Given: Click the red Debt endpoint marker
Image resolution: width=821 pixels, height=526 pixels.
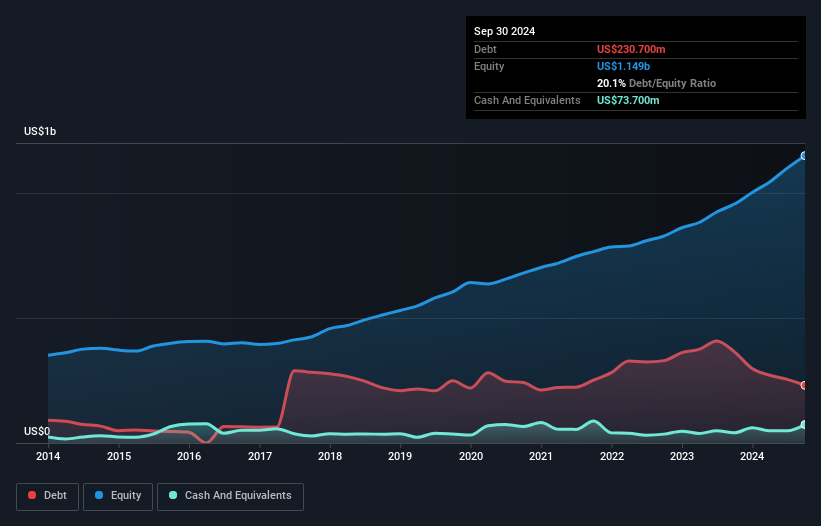Looking at the screenshot, I should (804, 385).
